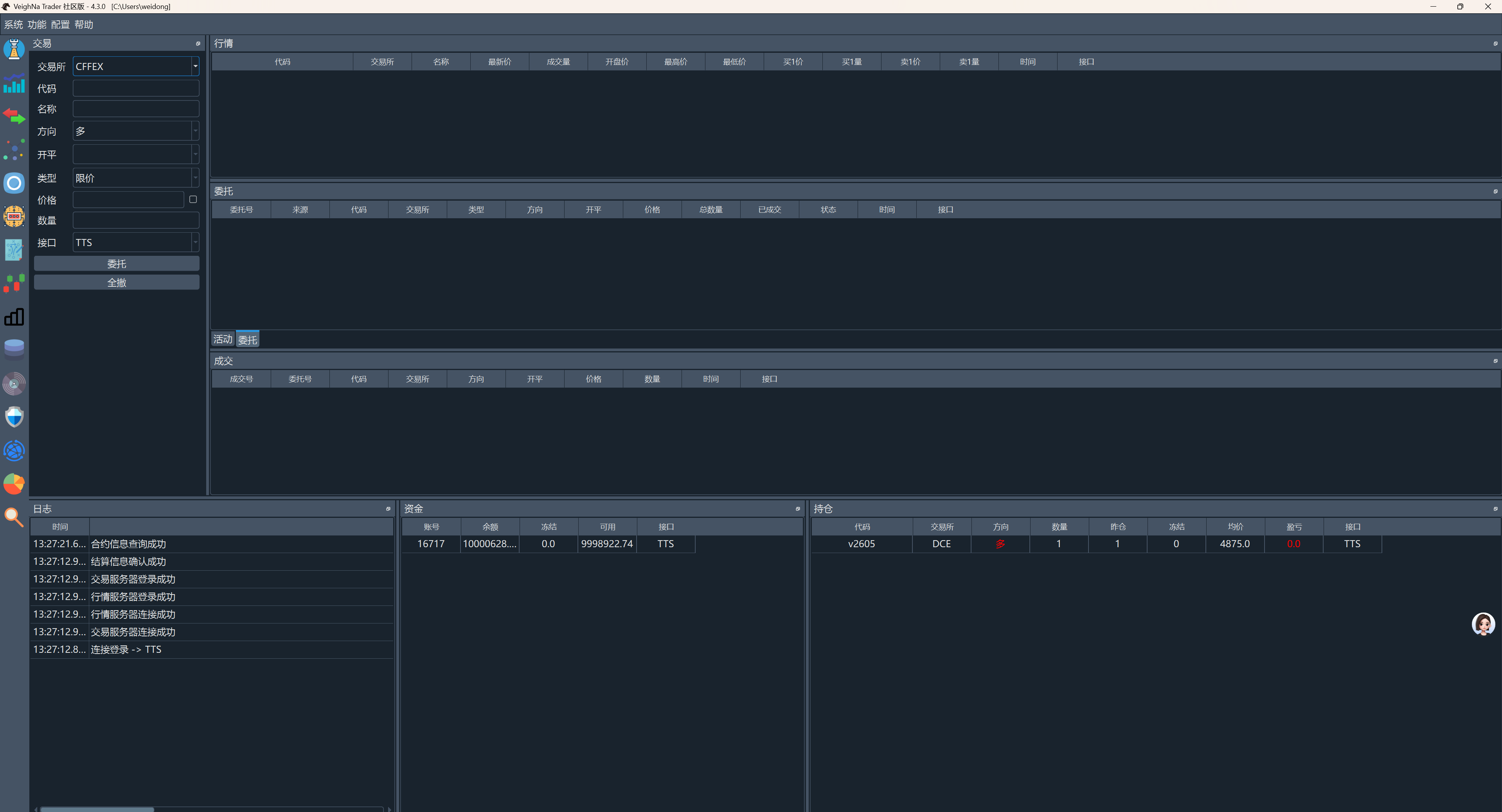
Task: Switch to the 活动 tab
Action: [x=222, y=339]
